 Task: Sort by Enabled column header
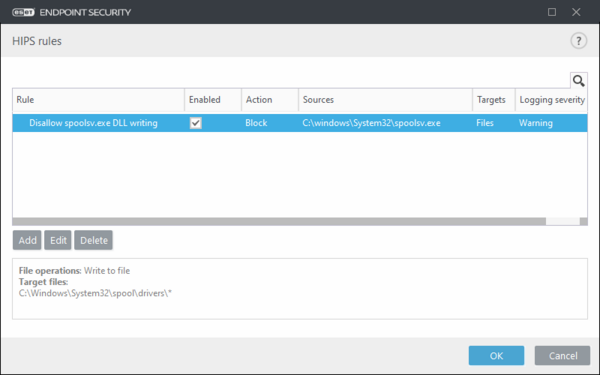pyautogui.click(x=213, y=100)
